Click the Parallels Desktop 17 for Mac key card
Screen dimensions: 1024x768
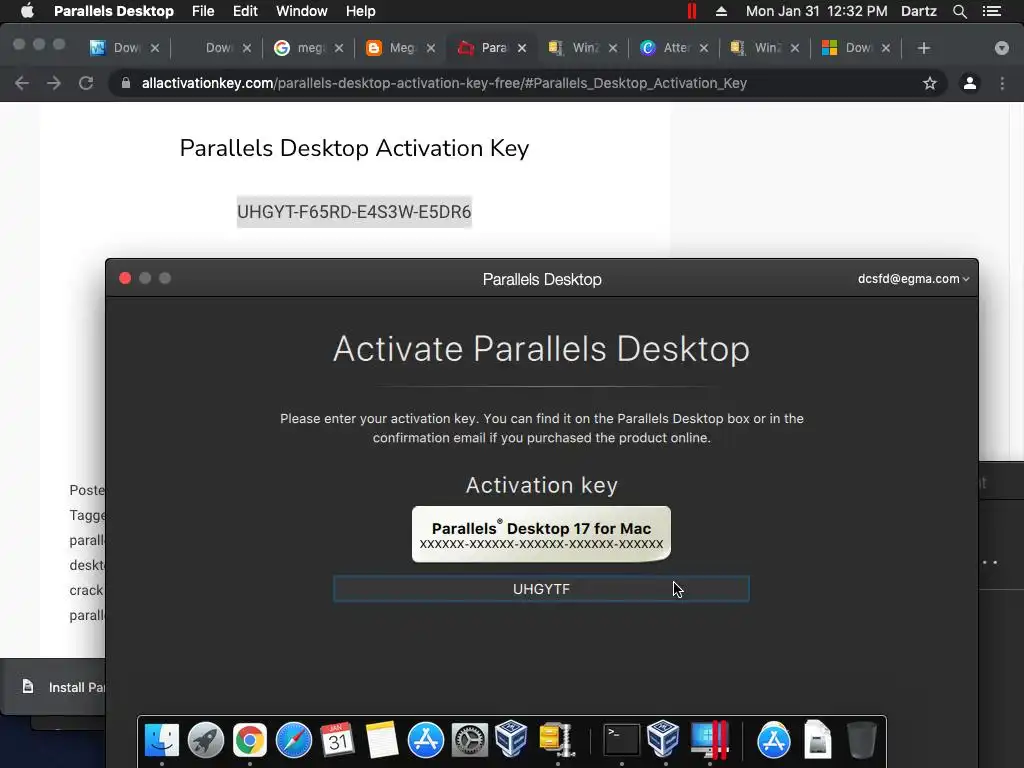[541, 534]
